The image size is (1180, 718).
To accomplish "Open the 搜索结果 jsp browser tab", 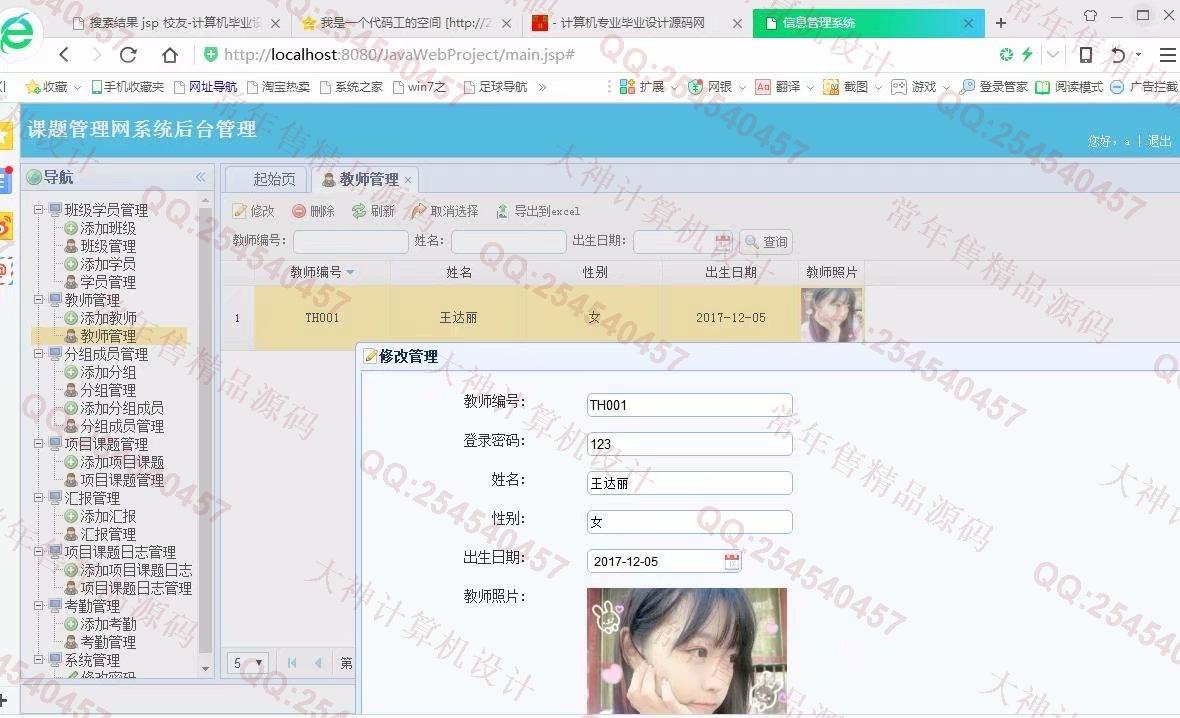I will (175, 23).
